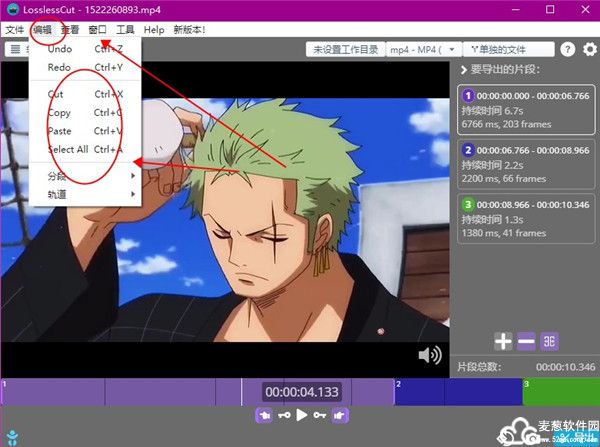600x447 pixels.
Task: Click the 未设置工作目录 button
Action: [x=346, y=50]
